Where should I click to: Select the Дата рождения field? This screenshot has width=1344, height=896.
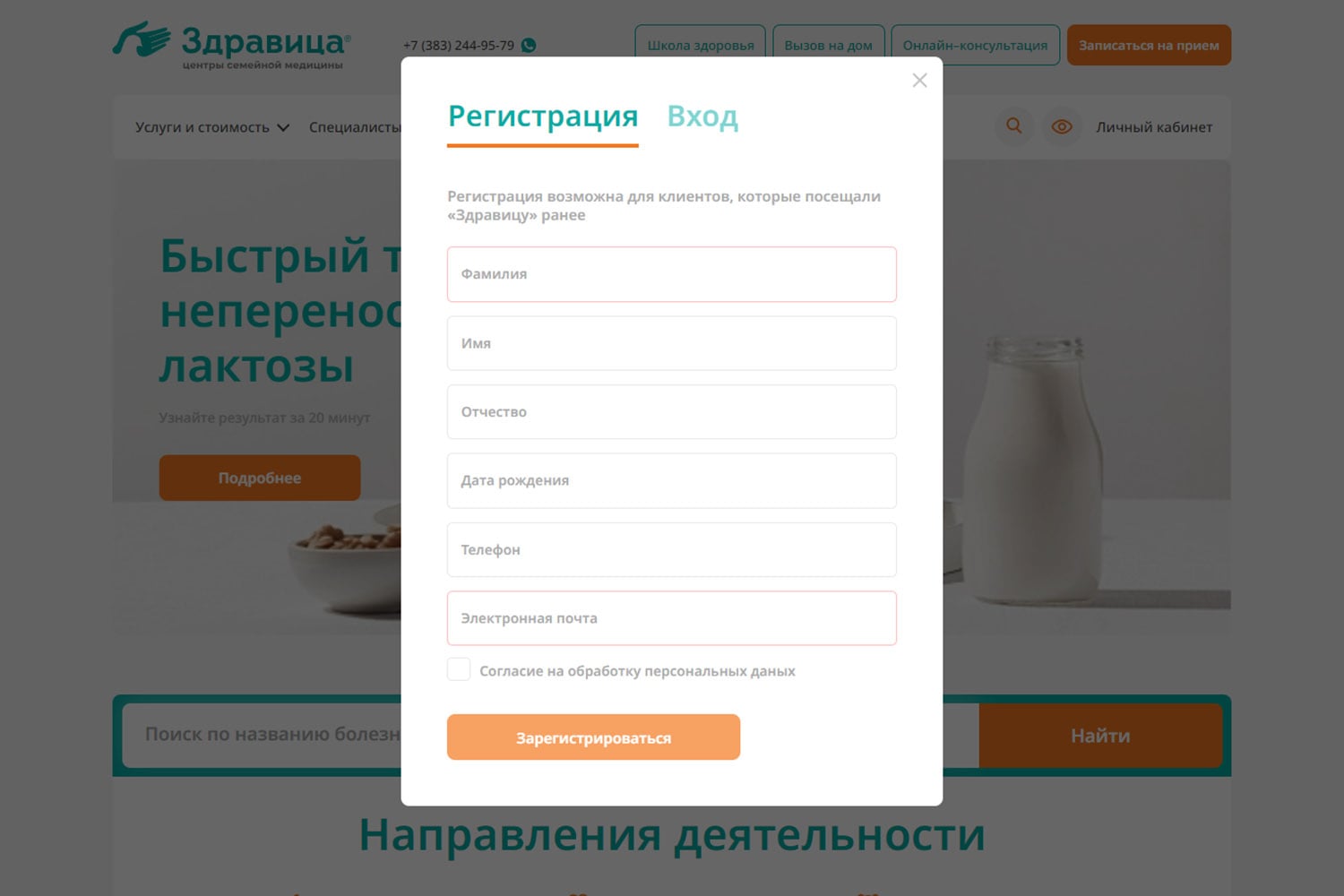pyautogui.click(x=672, y=481)
